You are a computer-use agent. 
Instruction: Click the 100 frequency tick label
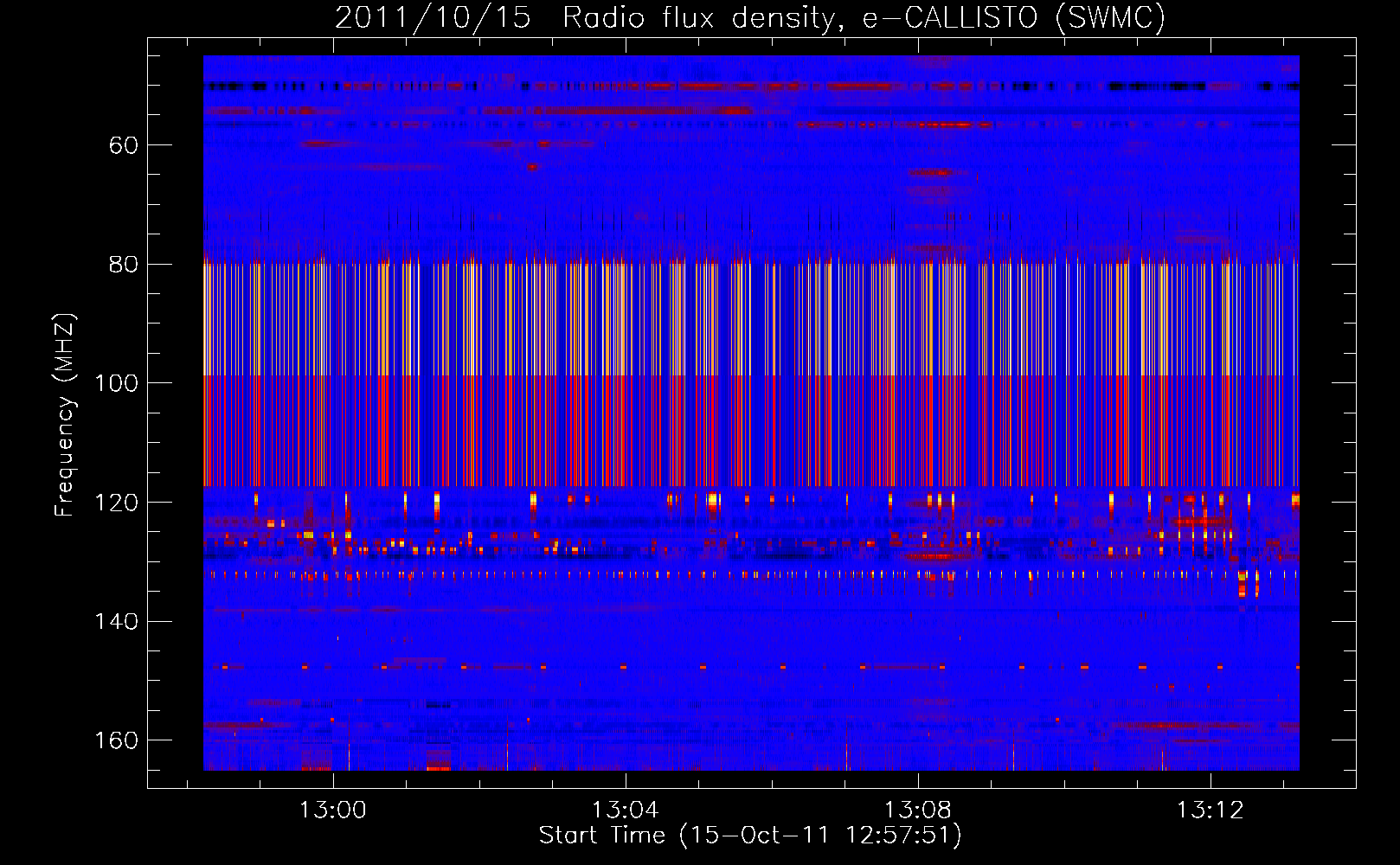coord(117,383)
